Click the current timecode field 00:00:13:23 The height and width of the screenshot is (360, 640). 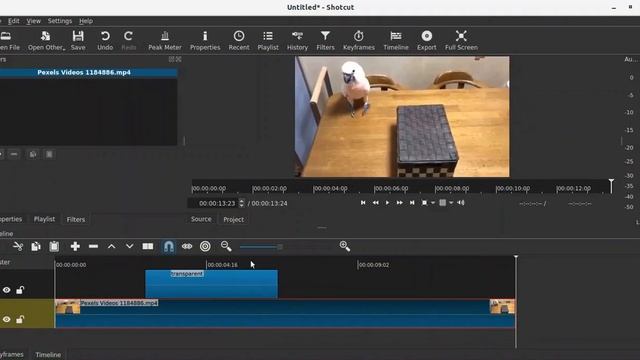213,203
